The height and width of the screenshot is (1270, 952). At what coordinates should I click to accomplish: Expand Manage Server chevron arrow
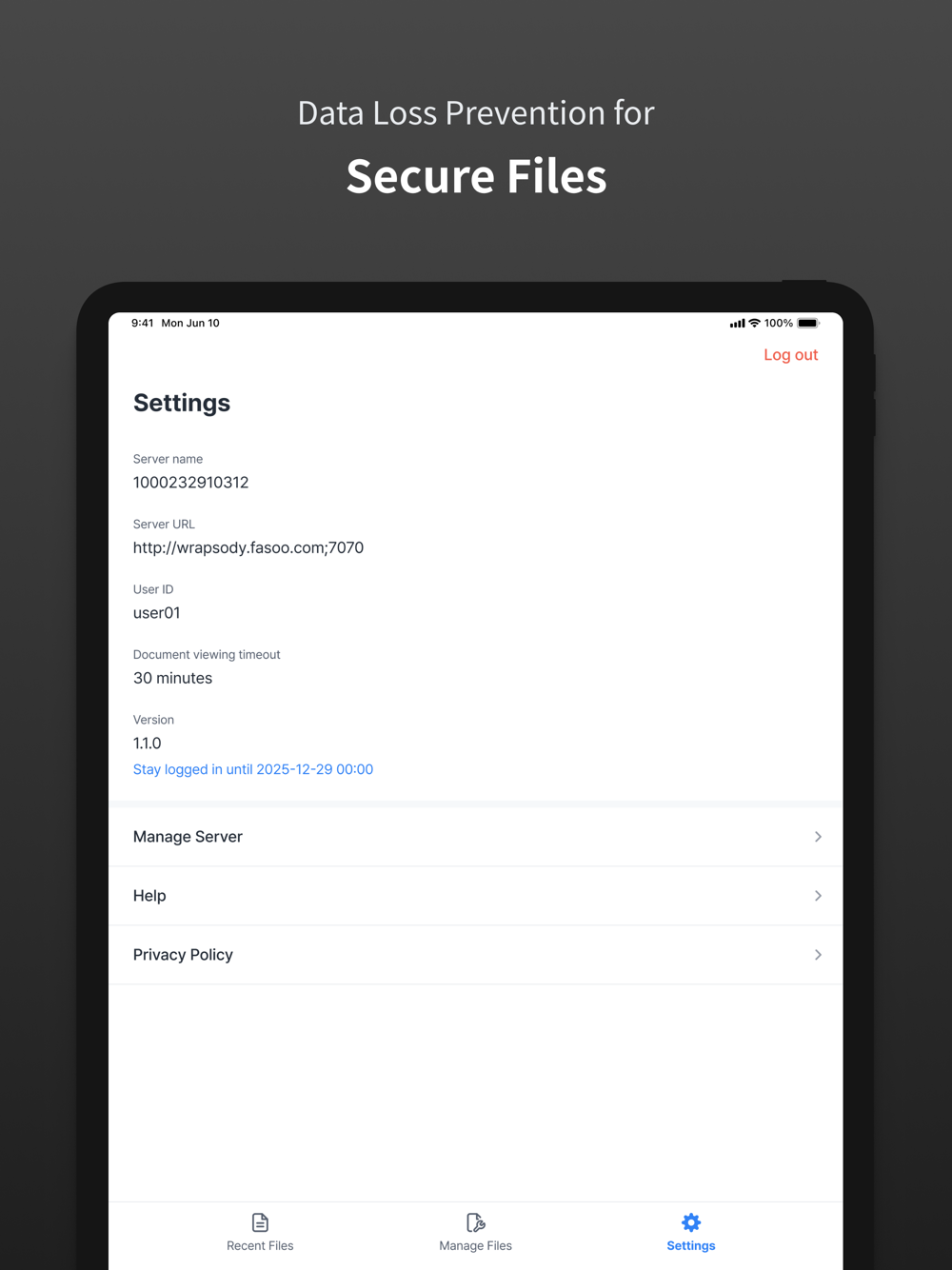pos(818,837)
